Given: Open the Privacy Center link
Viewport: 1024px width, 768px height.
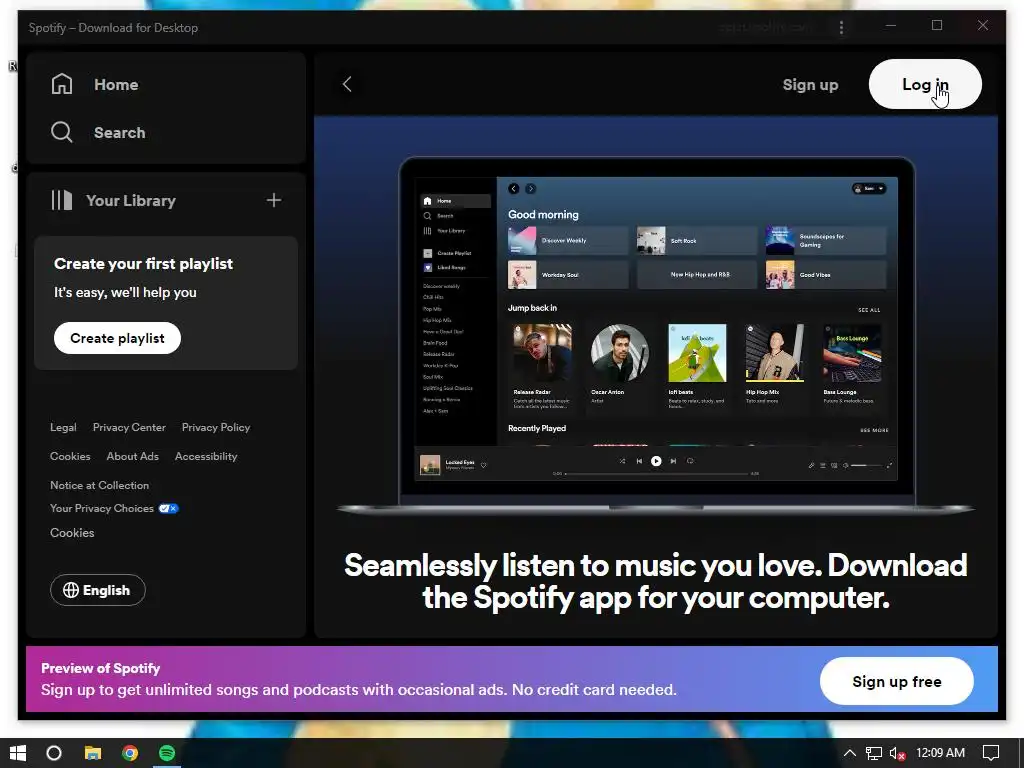Looking at the screenshot, I should pyautogui.click(x=129, y=427).
